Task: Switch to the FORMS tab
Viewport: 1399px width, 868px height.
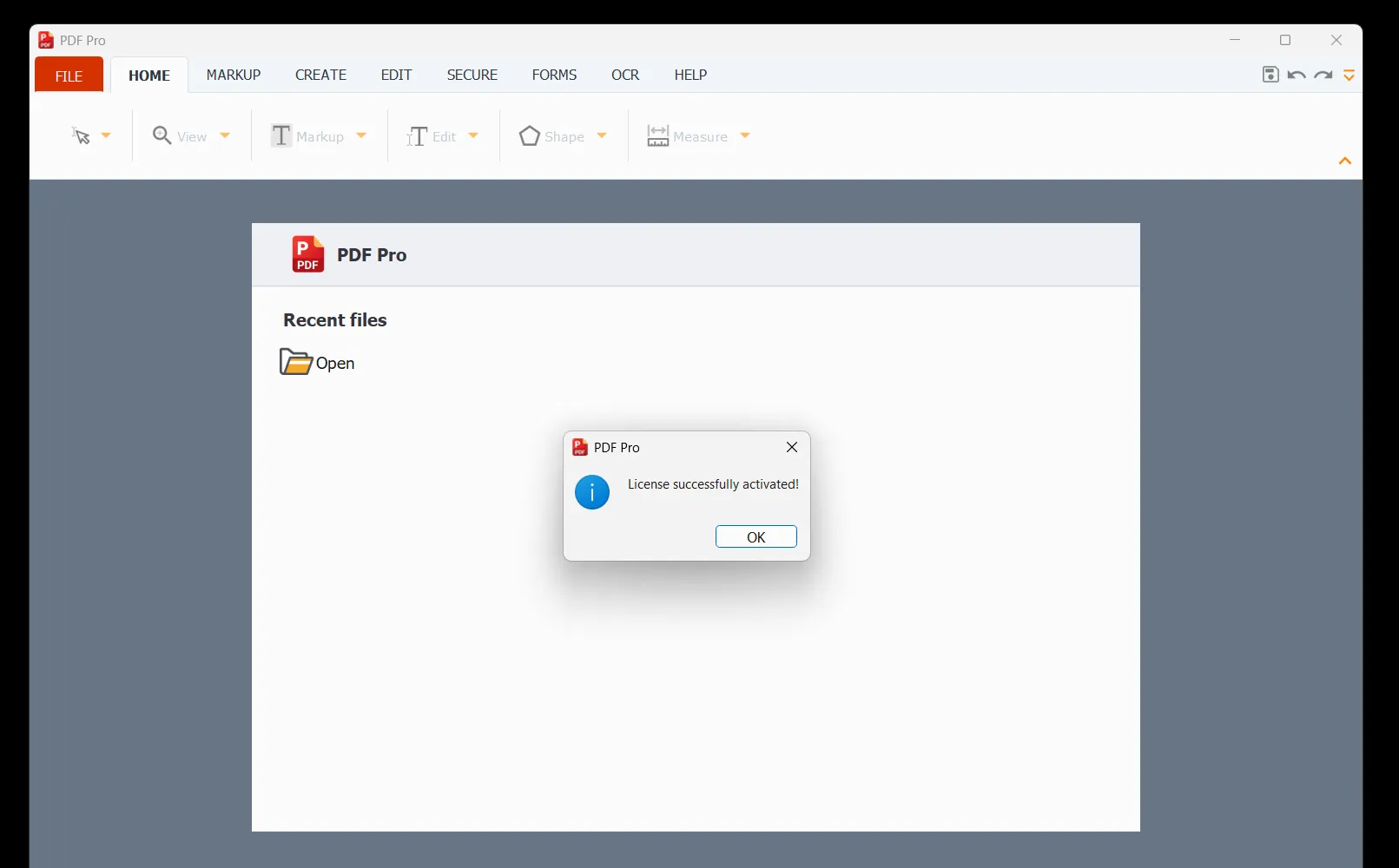Action: 554,75
